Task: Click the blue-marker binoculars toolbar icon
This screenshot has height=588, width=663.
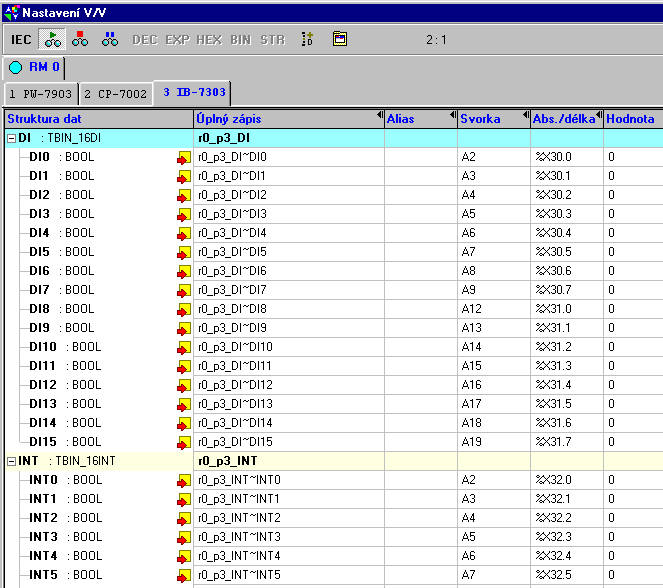Action: [x=110, y=39]
